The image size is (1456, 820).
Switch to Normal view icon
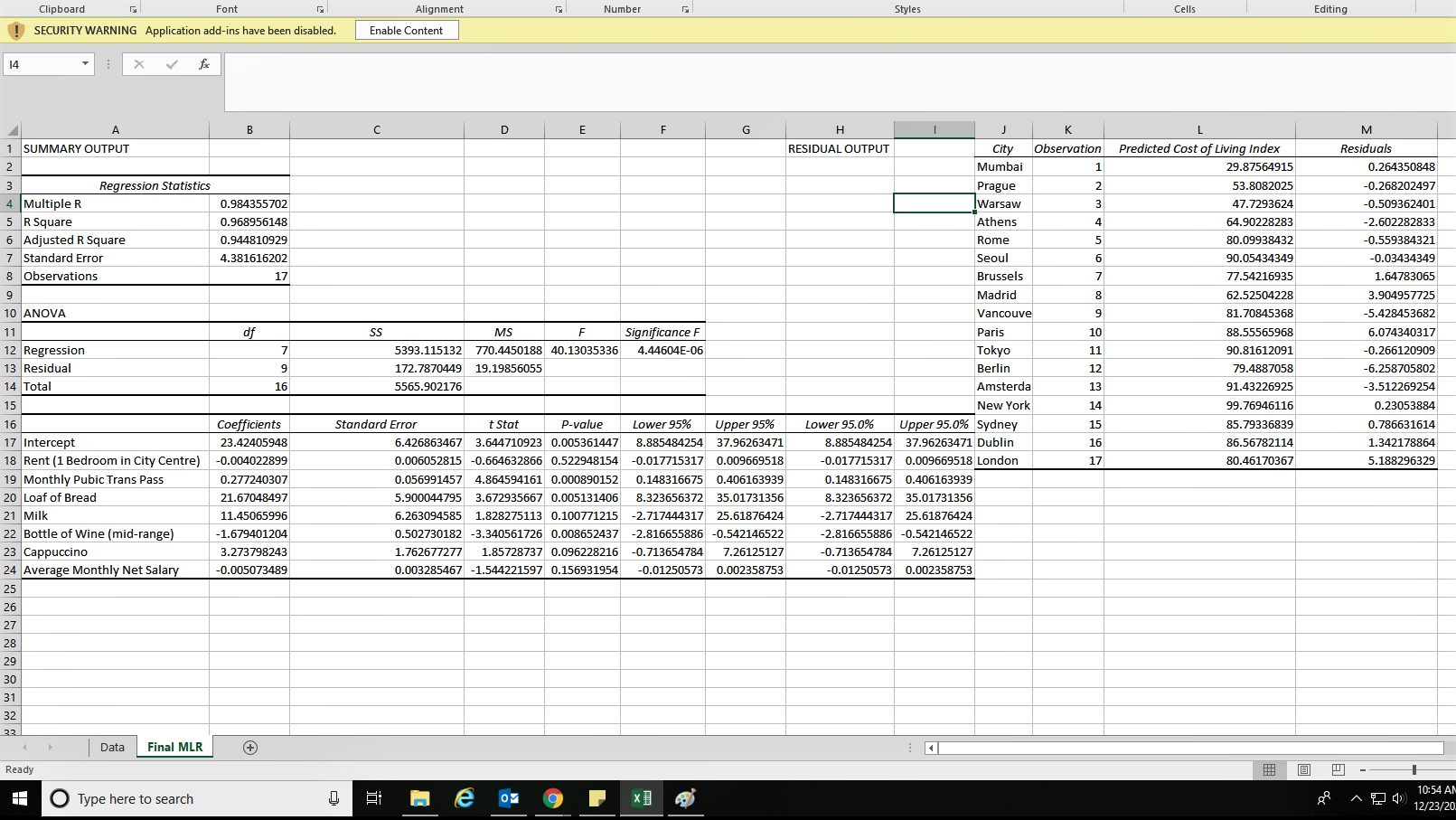pos(1269,769)
